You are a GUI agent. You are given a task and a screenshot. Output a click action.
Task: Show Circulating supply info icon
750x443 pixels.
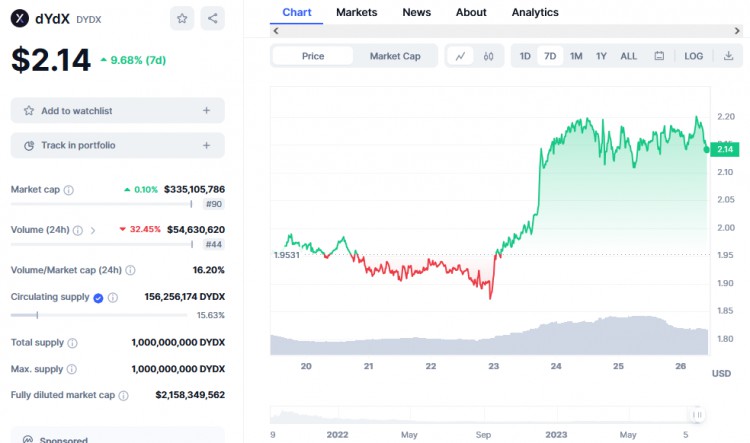113,298
